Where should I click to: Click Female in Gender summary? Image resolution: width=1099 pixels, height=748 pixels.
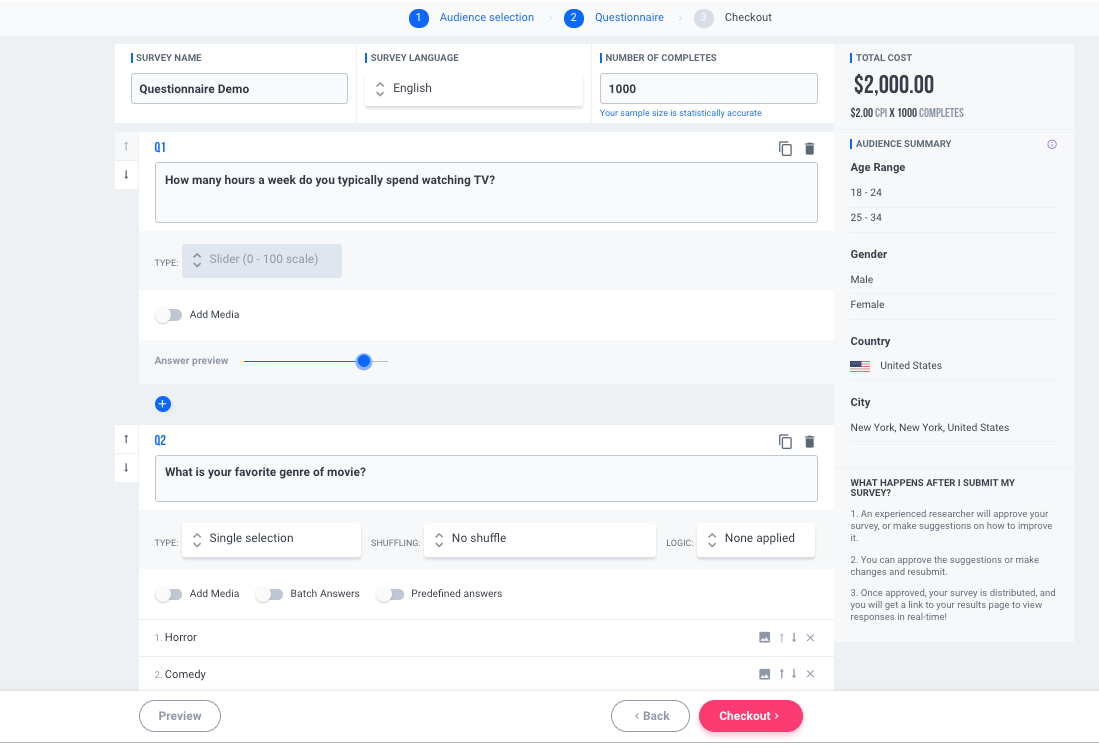pyautogui.click(x=868, y=304)
